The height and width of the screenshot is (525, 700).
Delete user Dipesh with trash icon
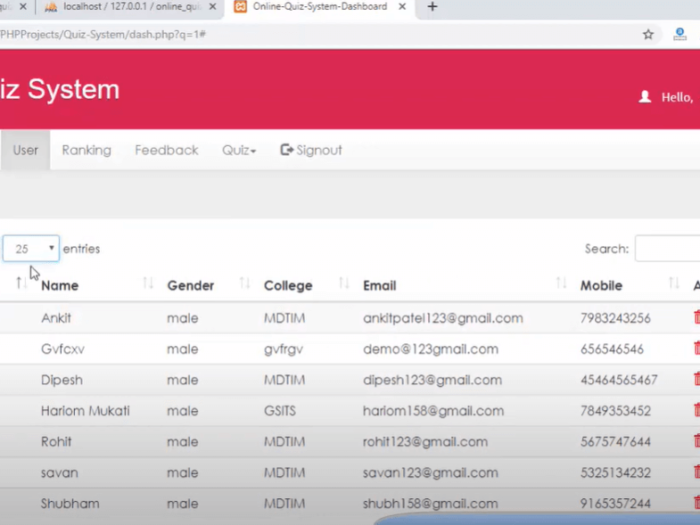pyautogui.click(x=697, y=379)
